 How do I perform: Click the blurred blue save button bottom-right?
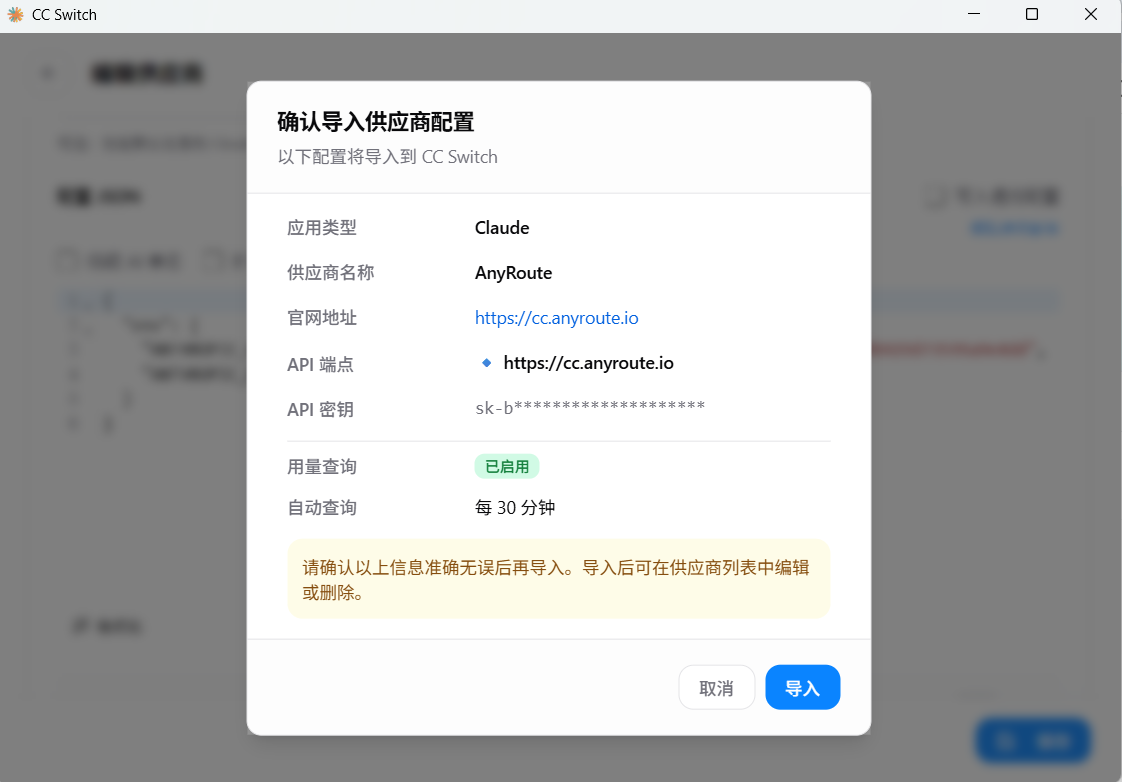point(1033,741)
